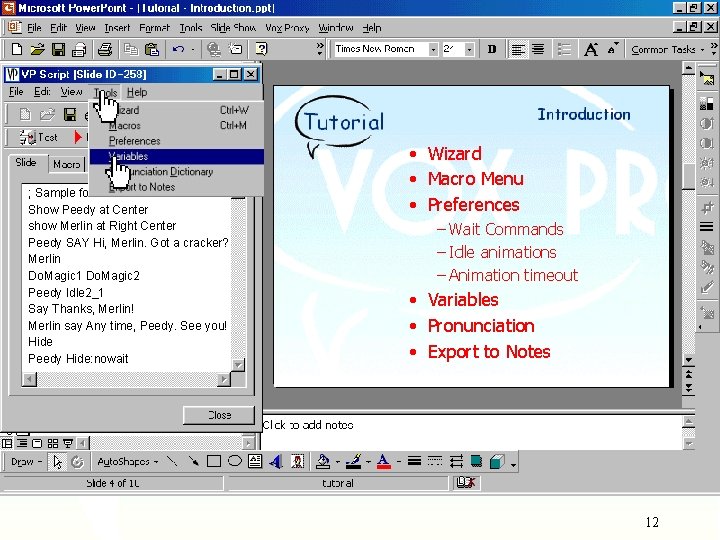Screen dimensions: 720x540
Task: Switch to Macro tab in VP Script
Action: 67,164
